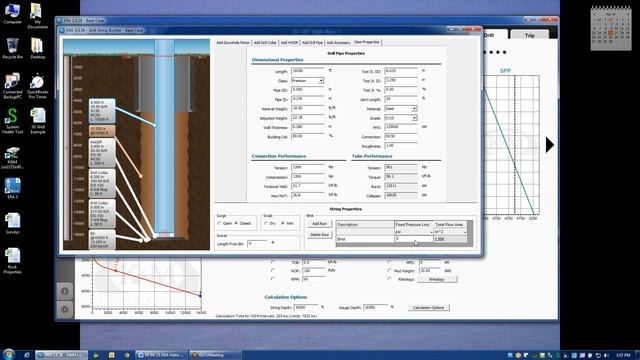Select the Rheology radio button

point(389,279)
